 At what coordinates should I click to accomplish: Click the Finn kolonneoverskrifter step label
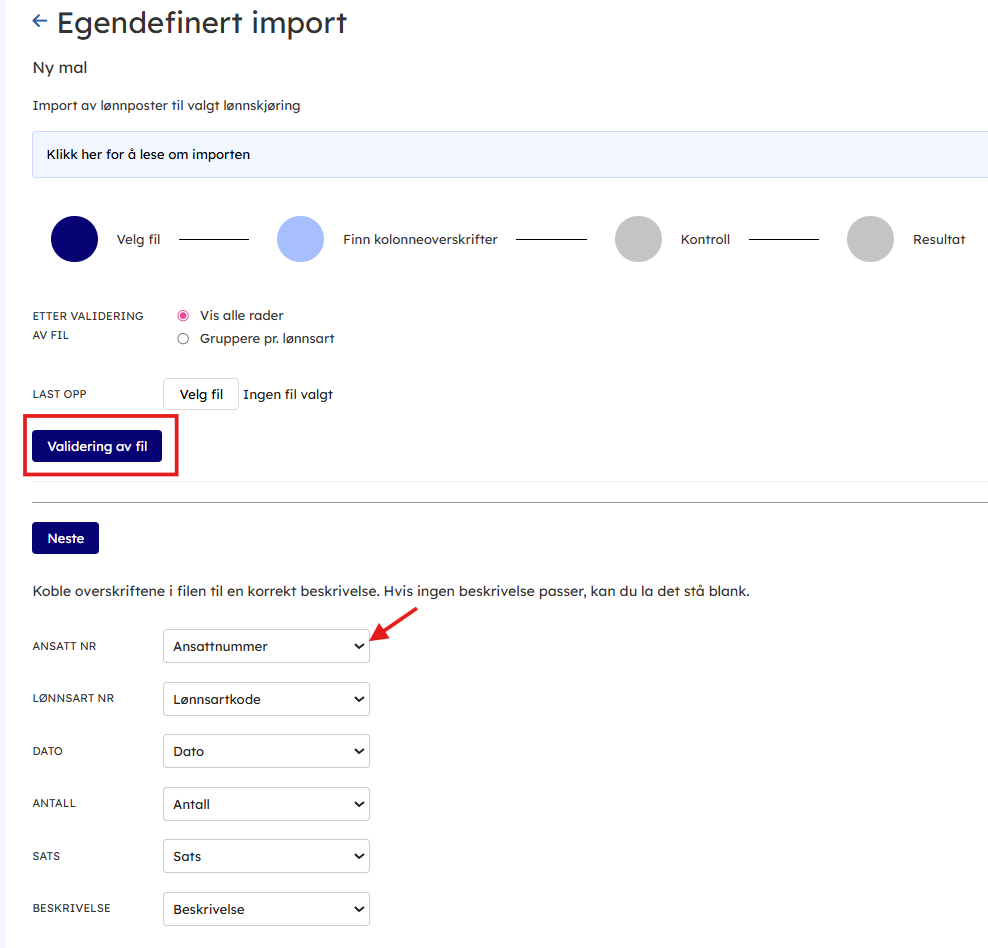[420, 240]
